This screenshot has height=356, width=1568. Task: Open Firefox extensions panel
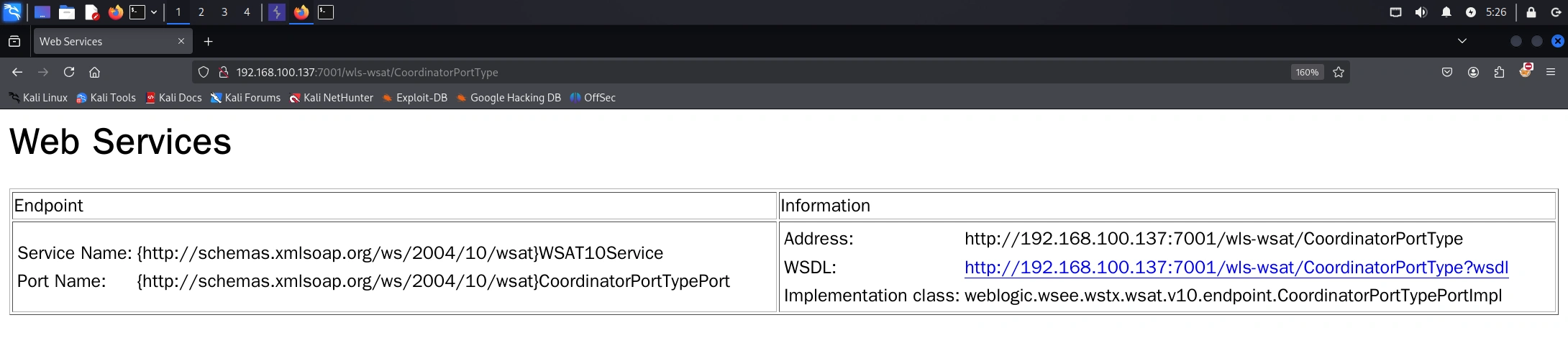click(1499, 72)
